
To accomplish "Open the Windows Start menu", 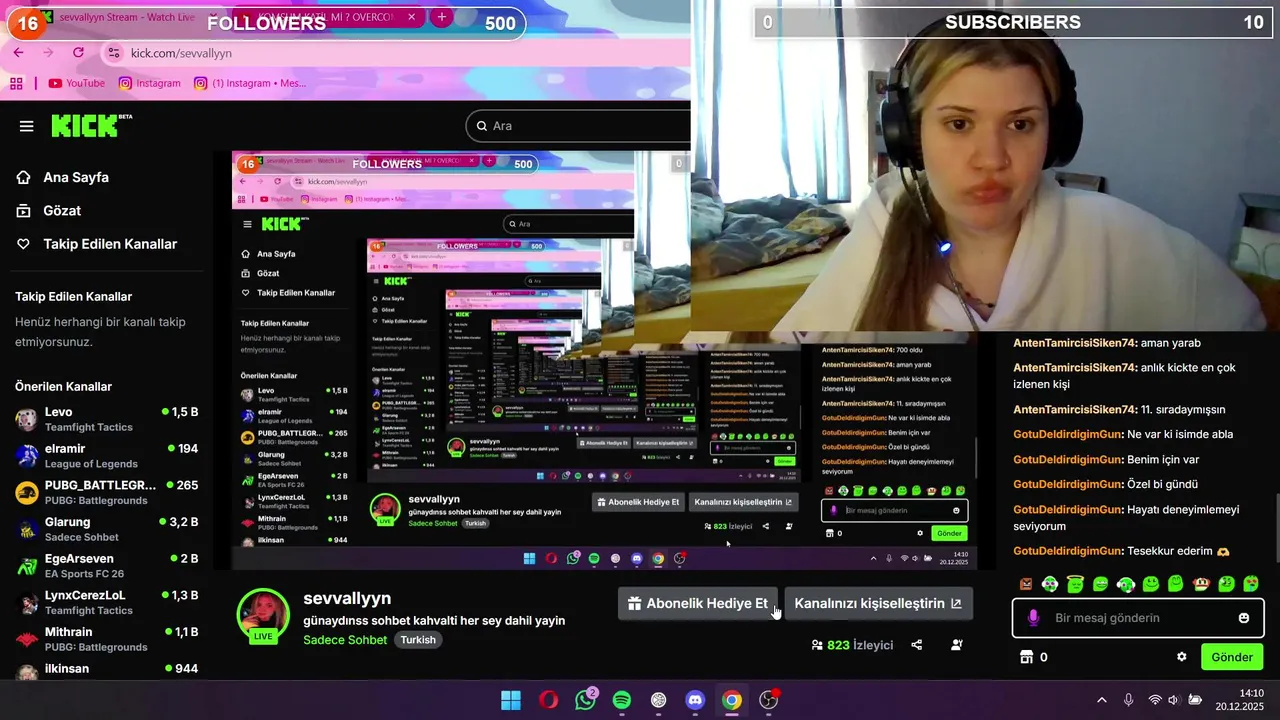I will pos(510,700).
